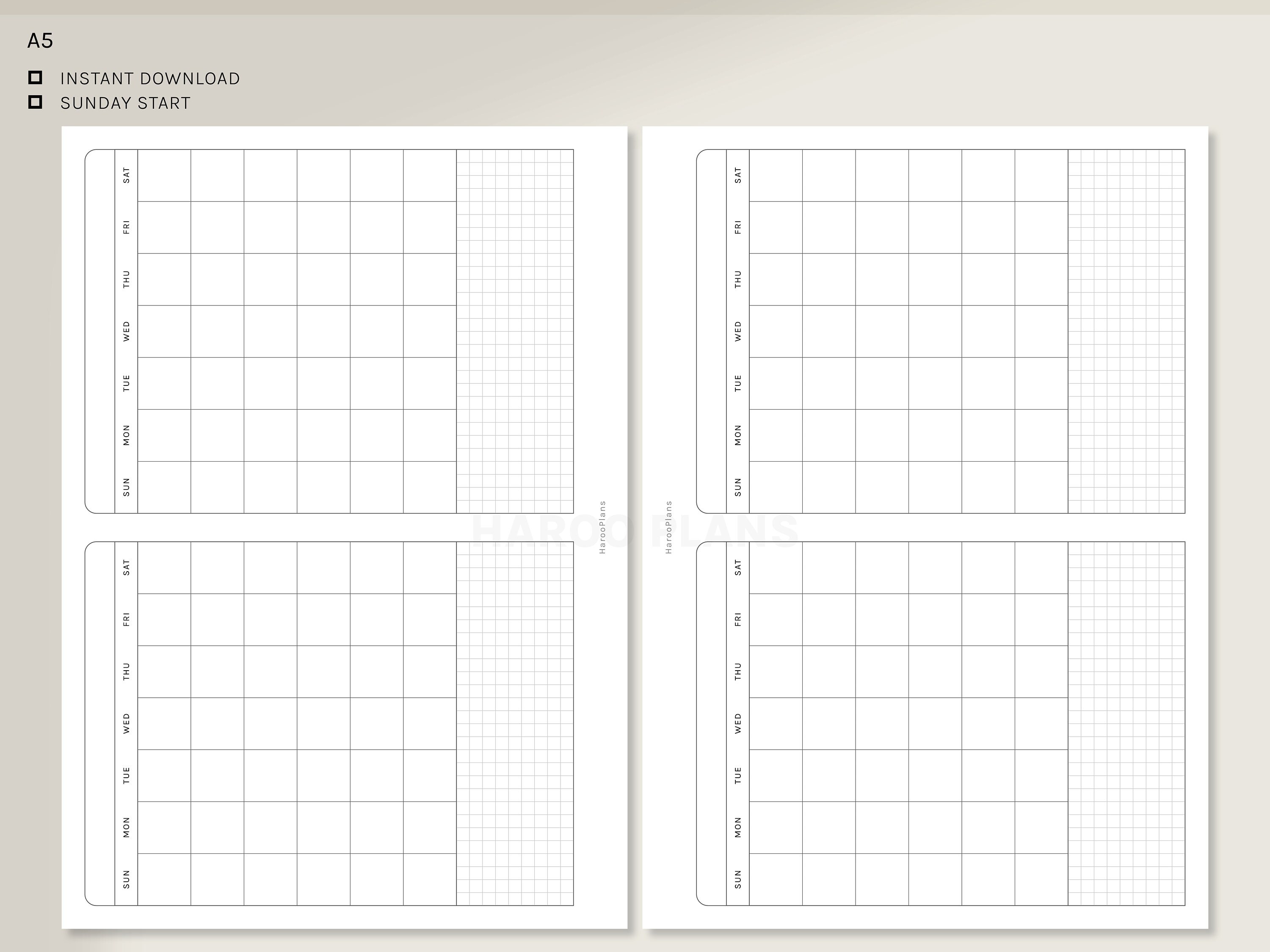Image resolution: width=1270 pixels, height=952 pixels.
Task: Select the TUE label on bottom-right calendar
Action: coord(738,775)
